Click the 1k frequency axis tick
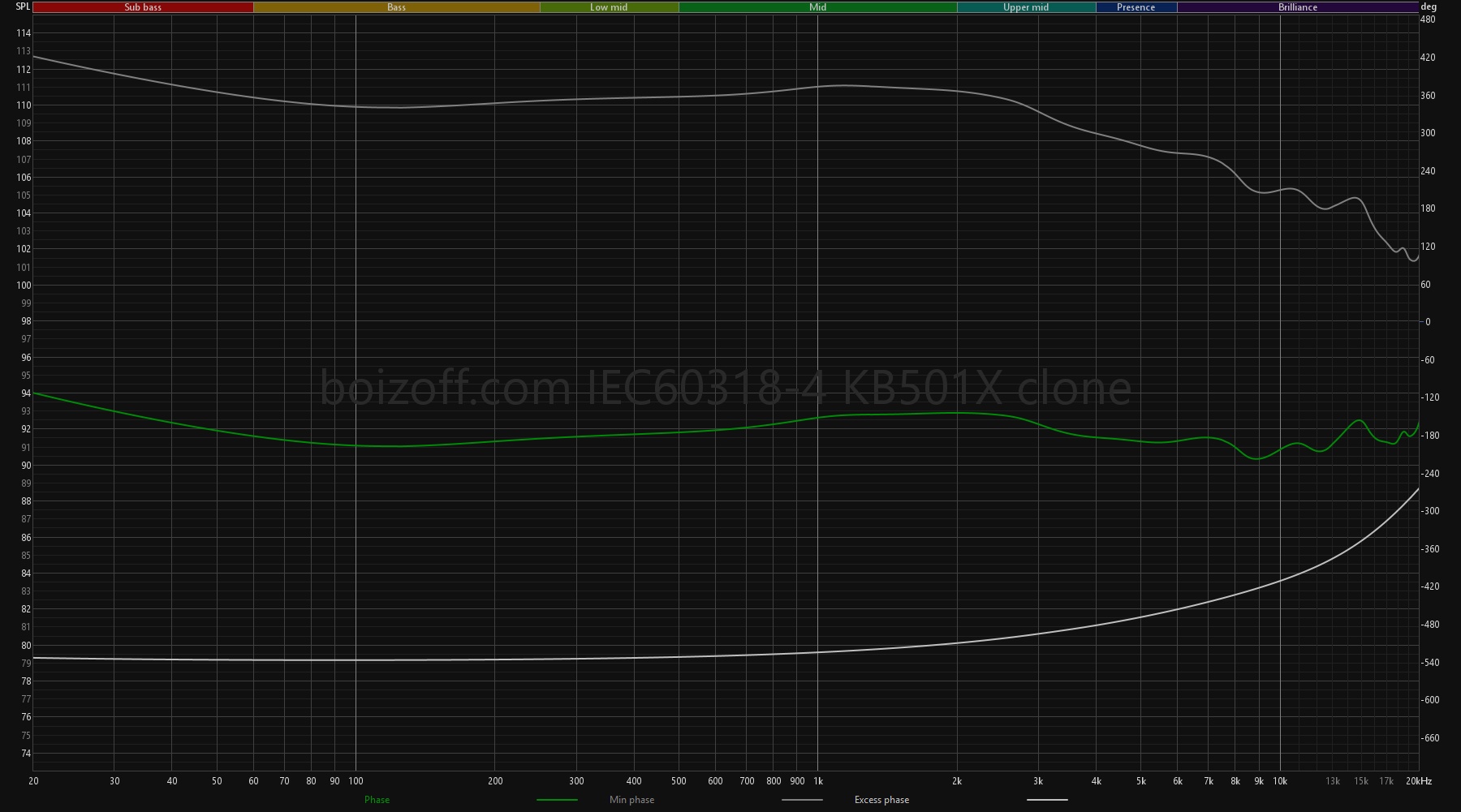The width and height of the screenshot is (1461, 812). (x=818, y=781)
